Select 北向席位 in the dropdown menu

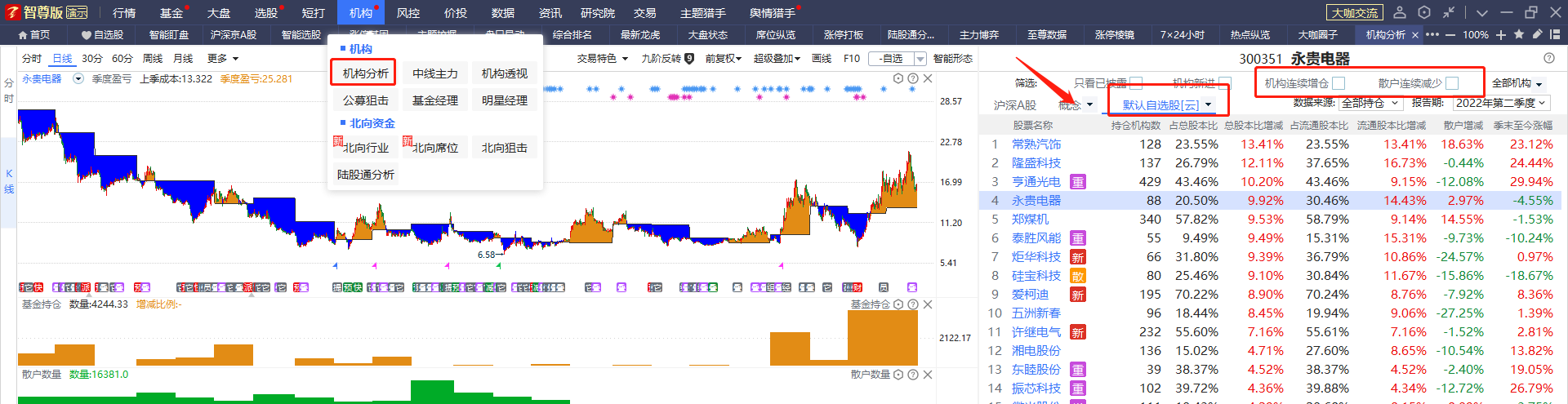[x=435, y=148]
